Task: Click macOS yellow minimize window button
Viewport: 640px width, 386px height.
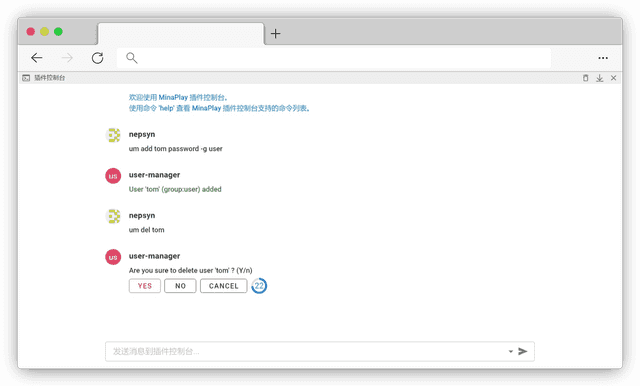Action: coord(44,31)
